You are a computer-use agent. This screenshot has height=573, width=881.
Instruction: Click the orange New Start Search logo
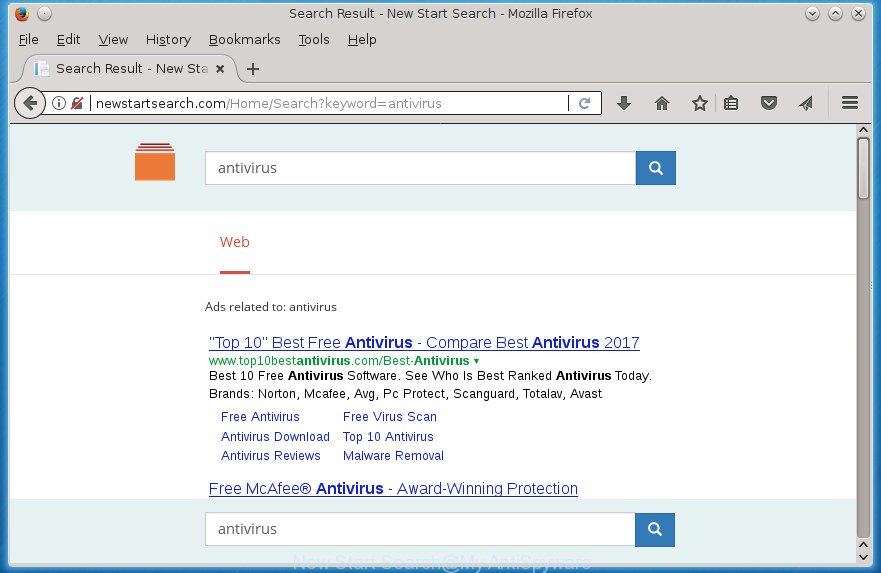[x=155, y=162]
